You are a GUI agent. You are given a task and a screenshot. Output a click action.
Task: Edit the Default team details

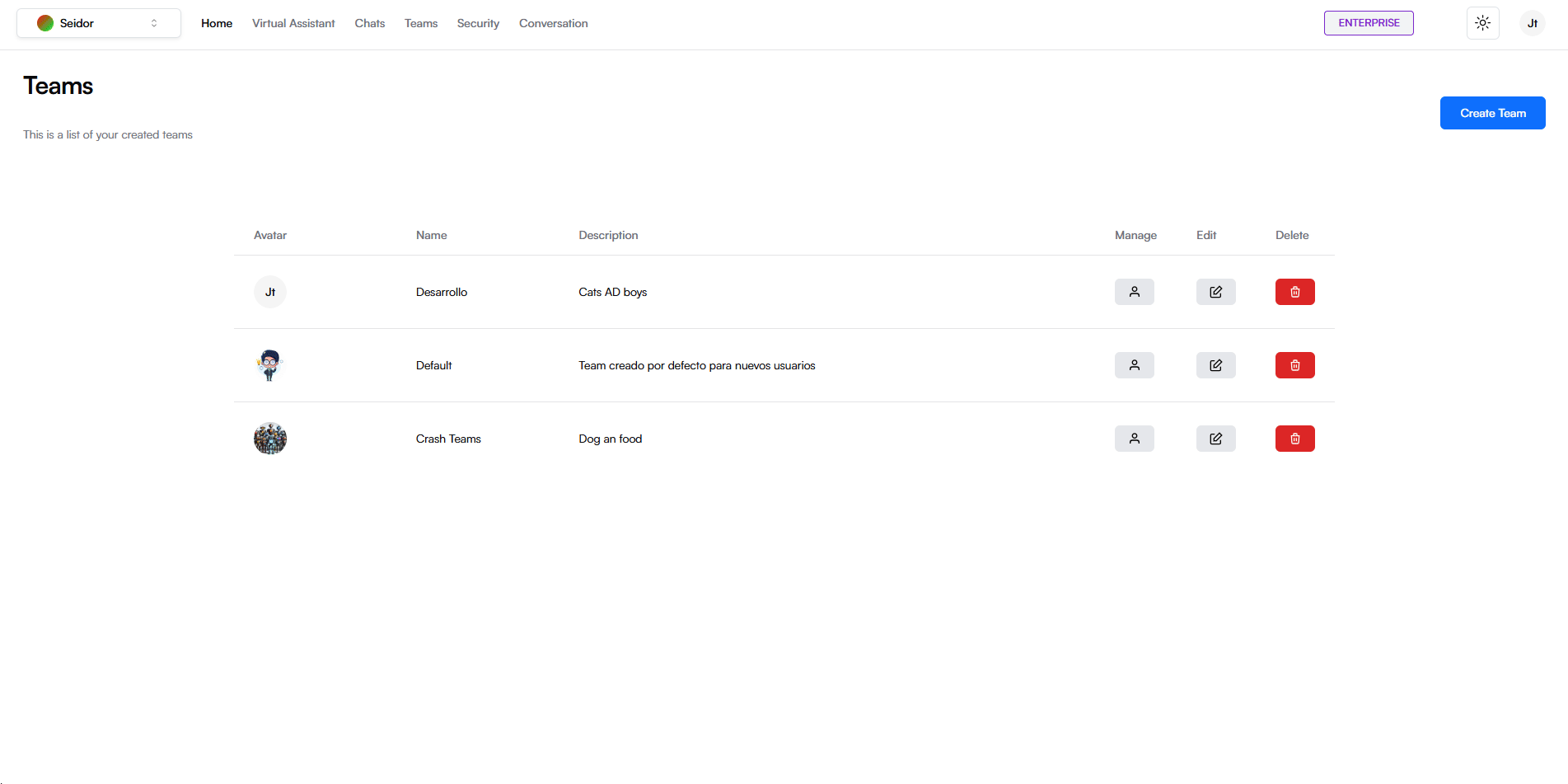[1215, 365]
